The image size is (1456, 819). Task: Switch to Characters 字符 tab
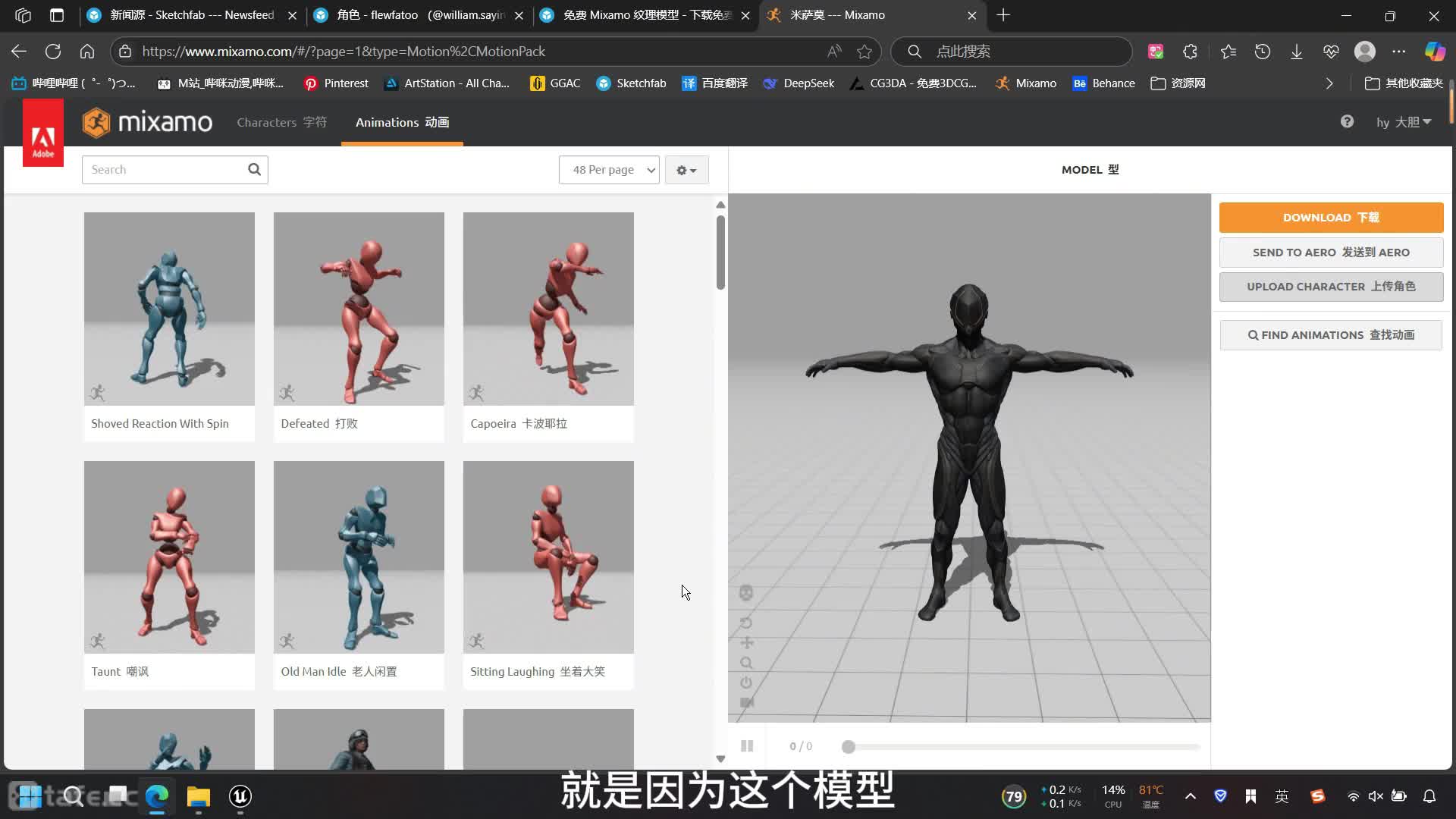point(281,122)
